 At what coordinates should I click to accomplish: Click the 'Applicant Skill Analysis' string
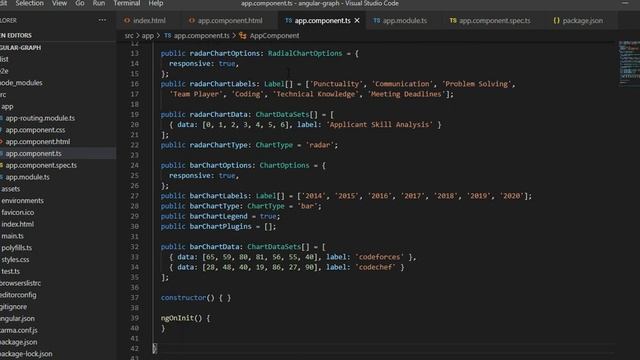380,125
